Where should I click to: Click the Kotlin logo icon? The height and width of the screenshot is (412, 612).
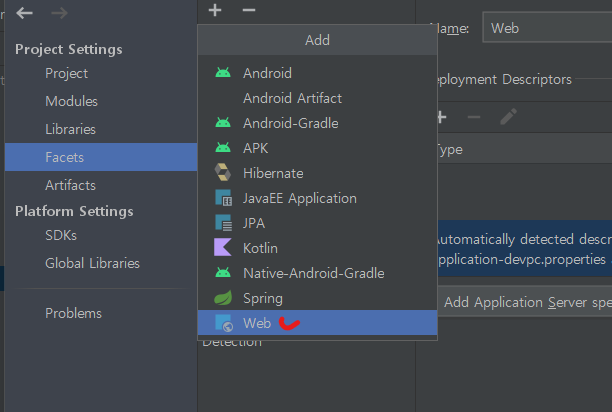pyautogui.click(x=223, y=247)
